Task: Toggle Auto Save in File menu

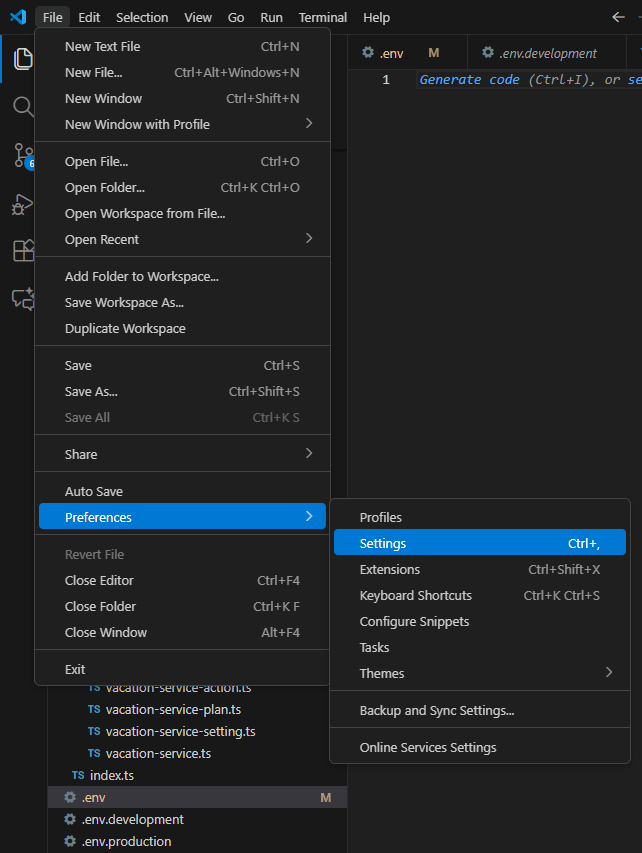Action: [x=94, y=491]
